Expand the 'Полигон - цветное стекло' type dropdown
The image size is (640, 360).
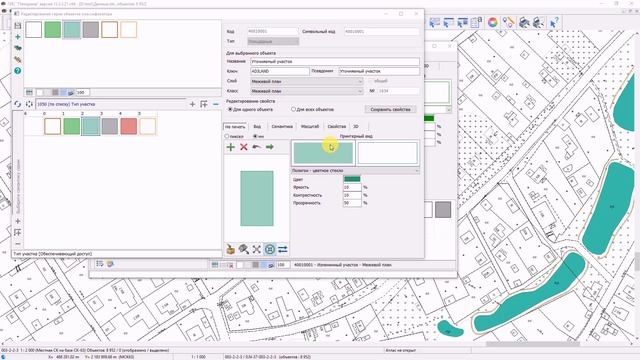355,171
